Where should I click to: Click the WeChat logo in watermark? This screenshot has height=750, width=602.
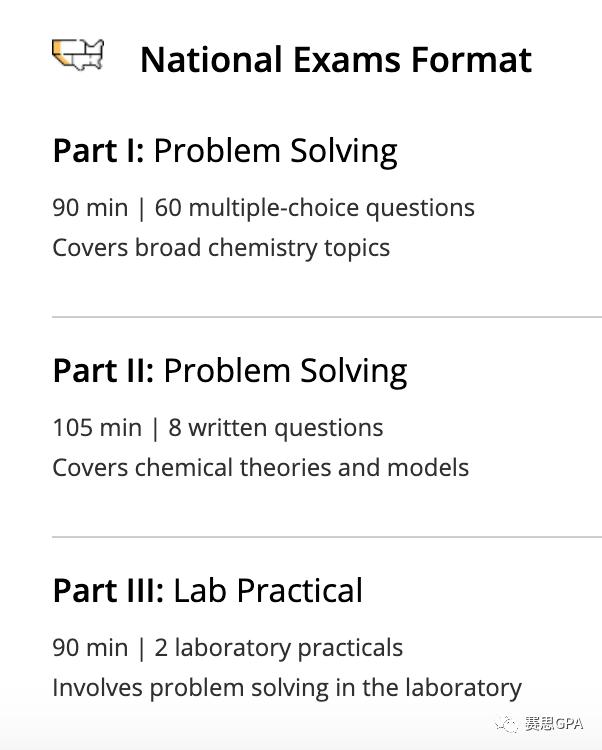point(507,723)
